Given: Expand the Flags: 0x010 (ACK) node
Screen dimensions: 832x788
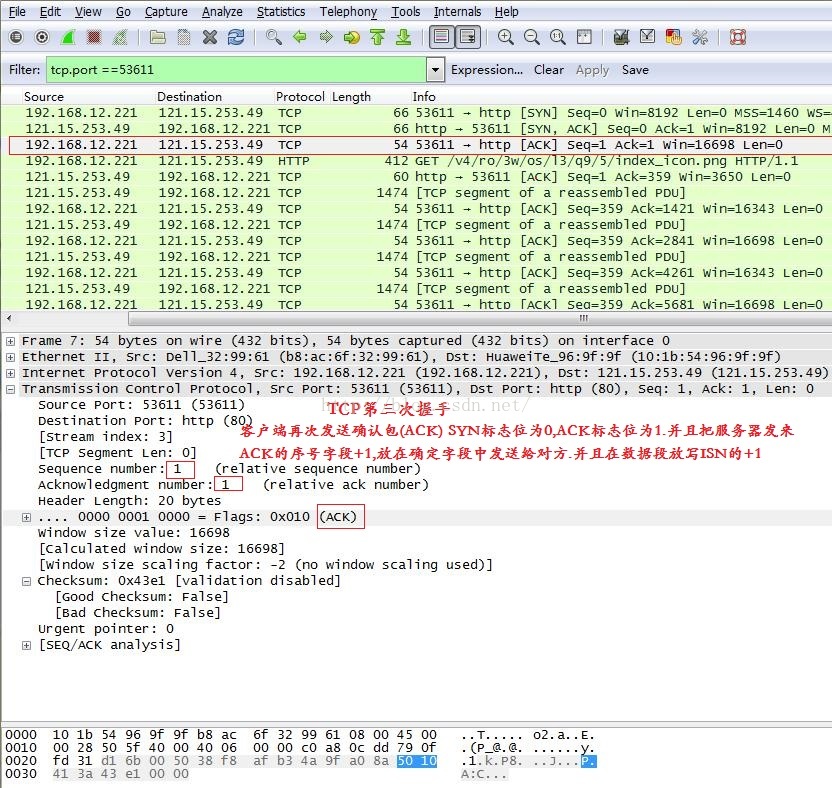Looking at the screenshot, I should [x=26, y=517].
